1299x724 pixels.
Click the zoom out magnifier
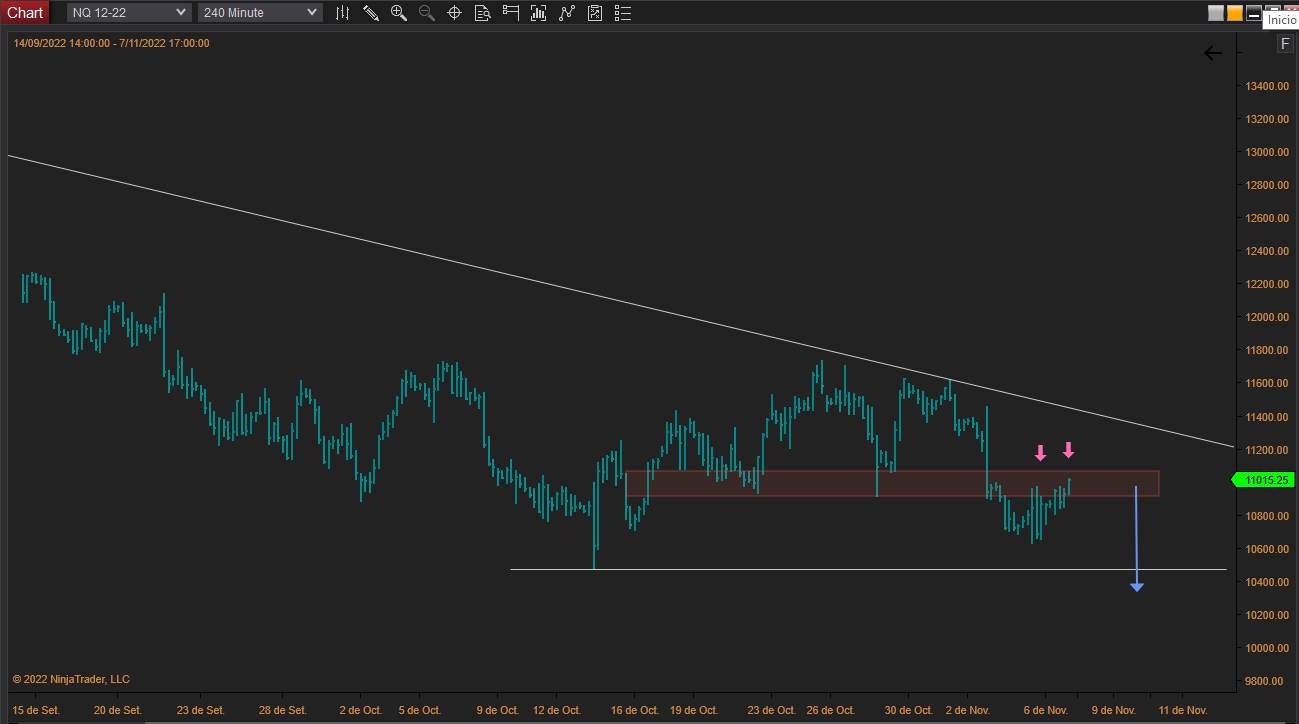(426, 13)
